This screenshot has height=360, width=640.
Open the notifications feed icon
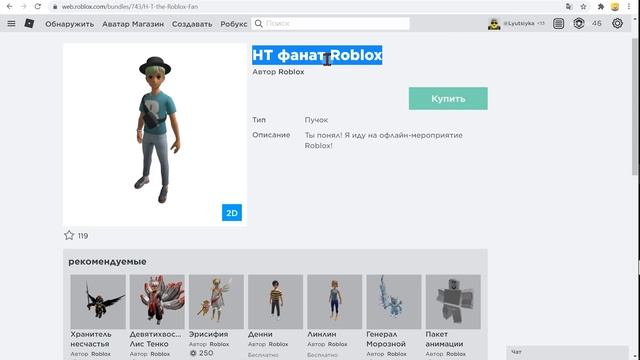click(x=558, y=24)
